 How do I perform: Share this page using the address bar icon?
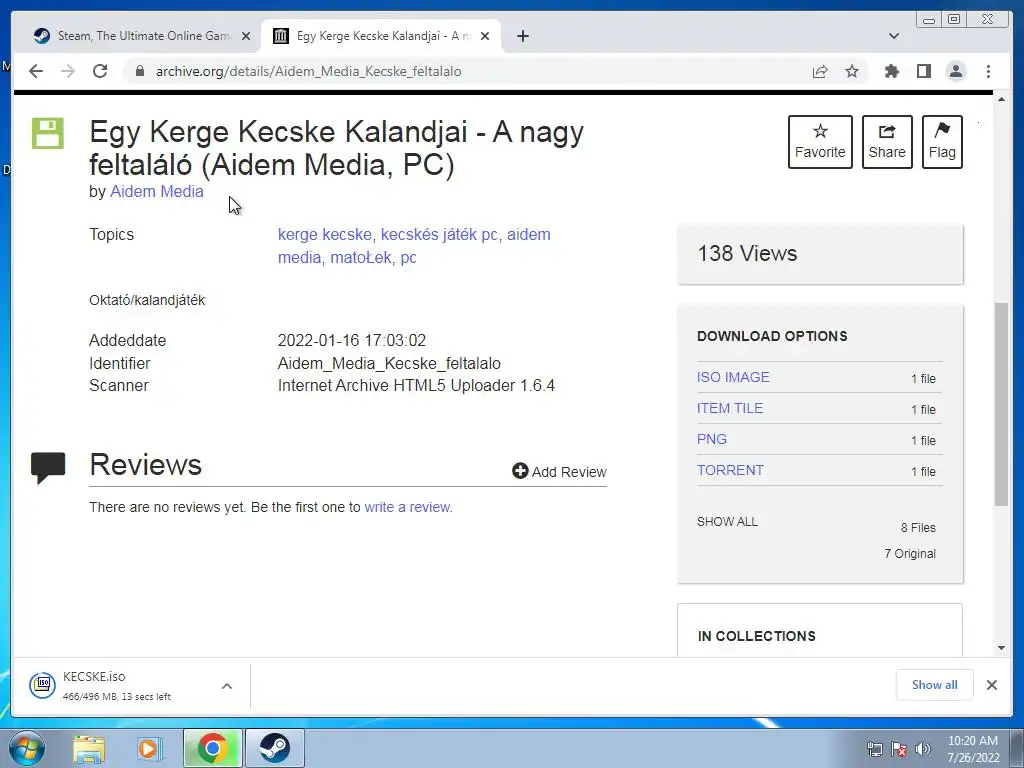point(820,71)
